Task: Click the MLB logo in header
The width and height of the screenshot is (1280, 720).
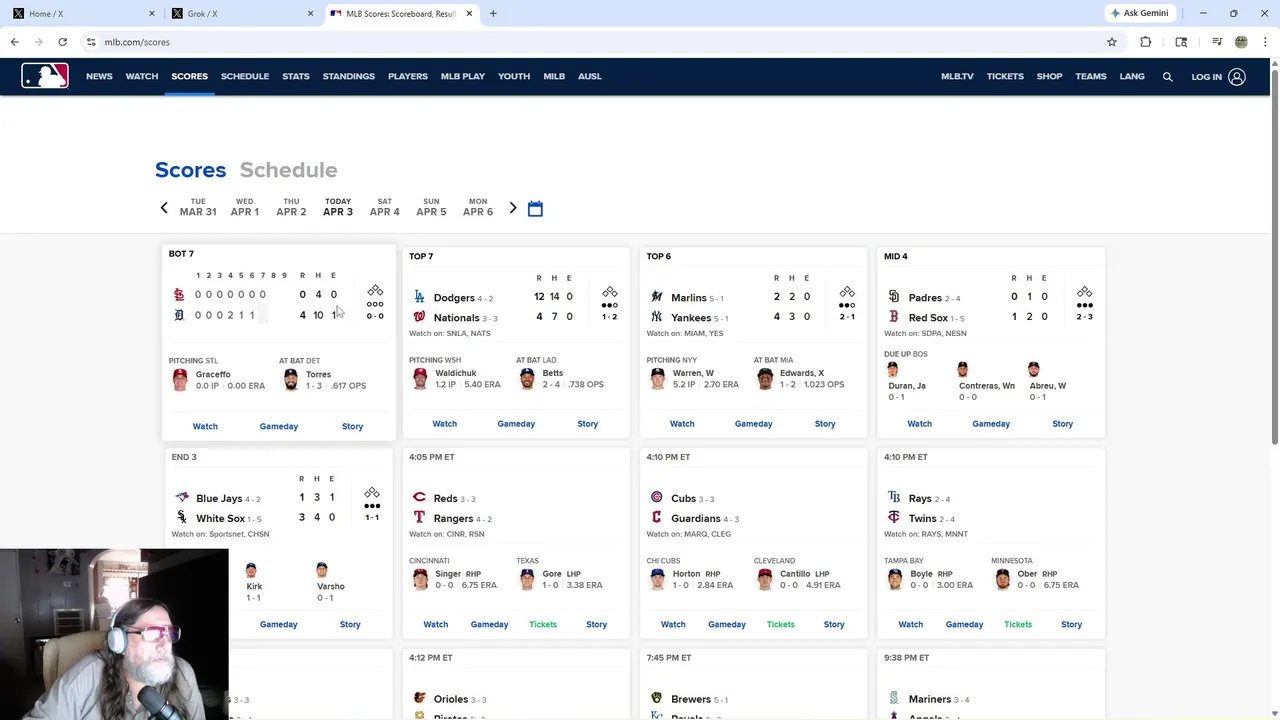Action: click(x=45, y=76)
